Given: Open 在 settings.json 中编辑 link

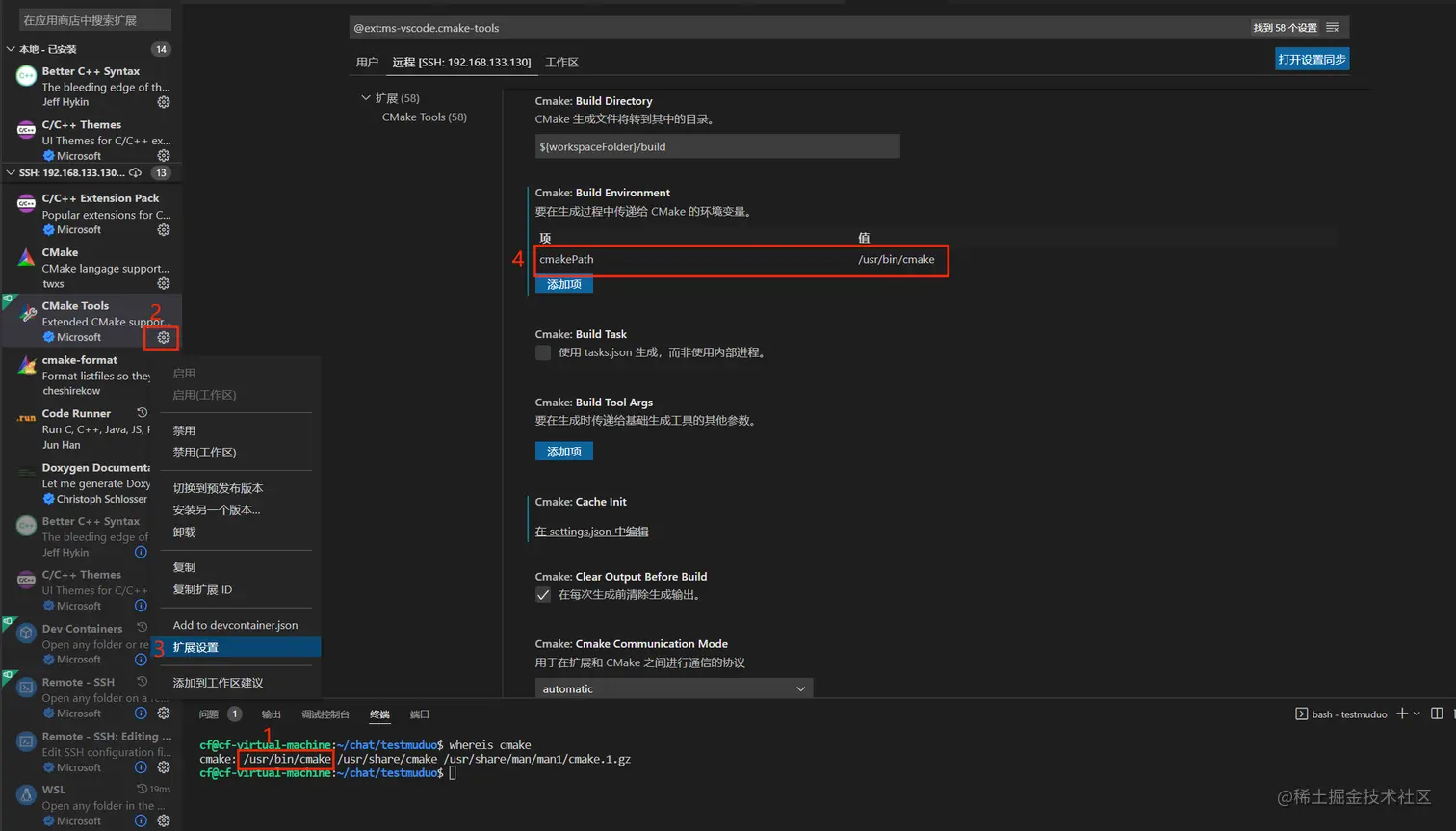Looking at the screenshot, I should [592, 532].
